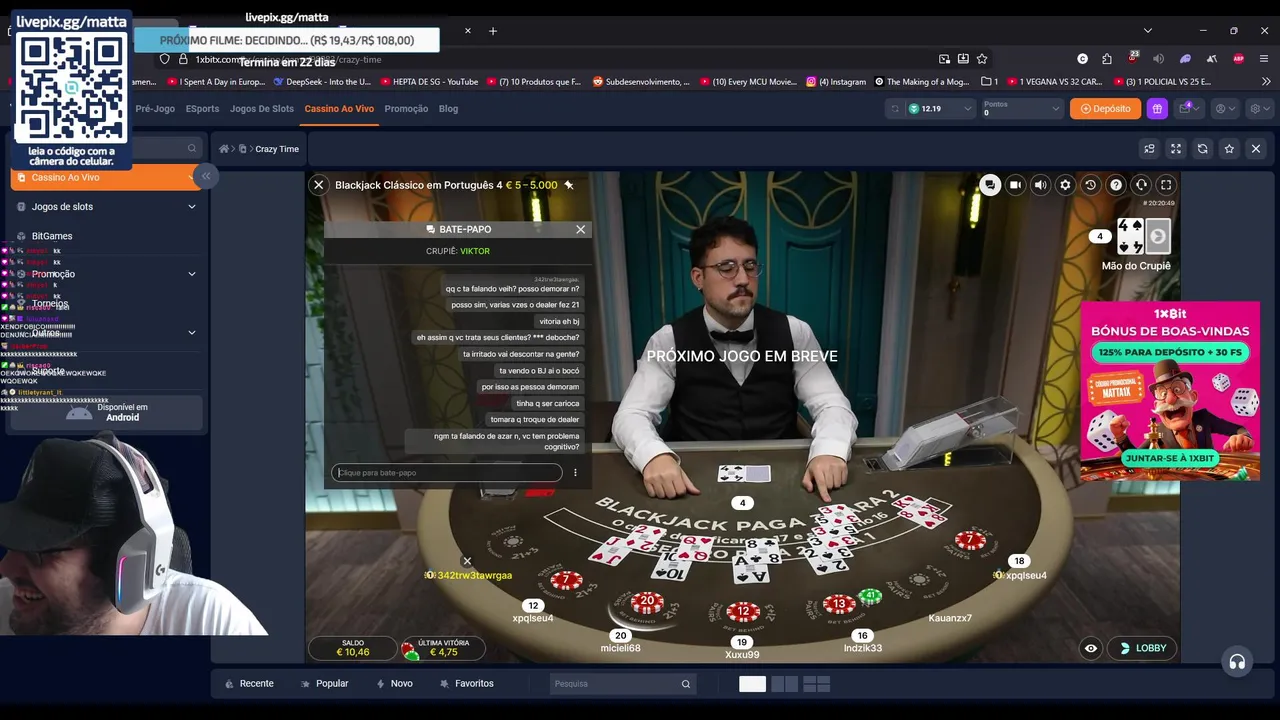Open the game settings gear icon
The height and width of the screenshot is (720, 1280).
pos(1065,185)
